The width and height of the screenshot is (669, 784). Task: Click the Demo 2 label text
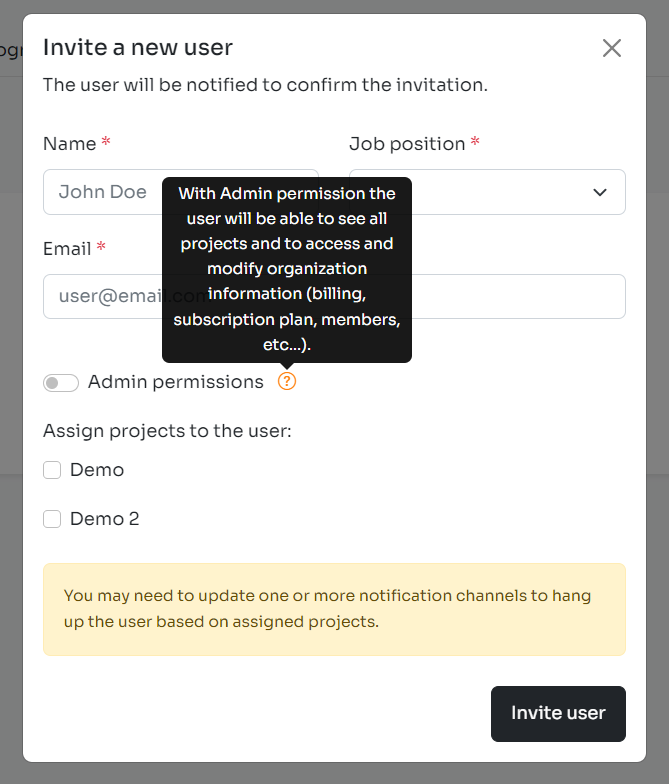click(105, 519)
